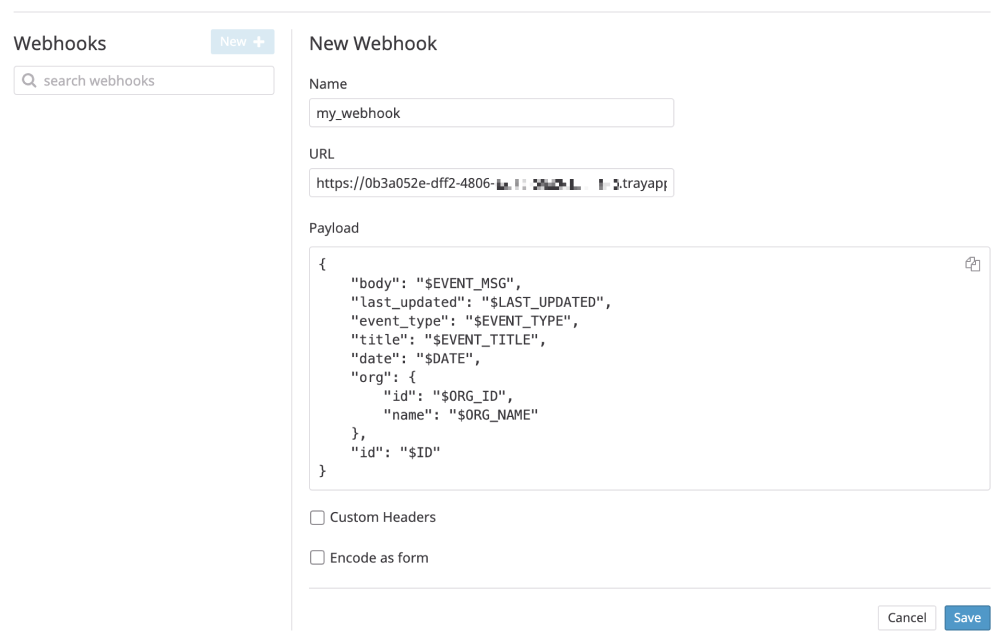Click the plus icon inside the New button
Image resolution: width=1000 pixels, height=642 pixels.
(x=260, y=41)
